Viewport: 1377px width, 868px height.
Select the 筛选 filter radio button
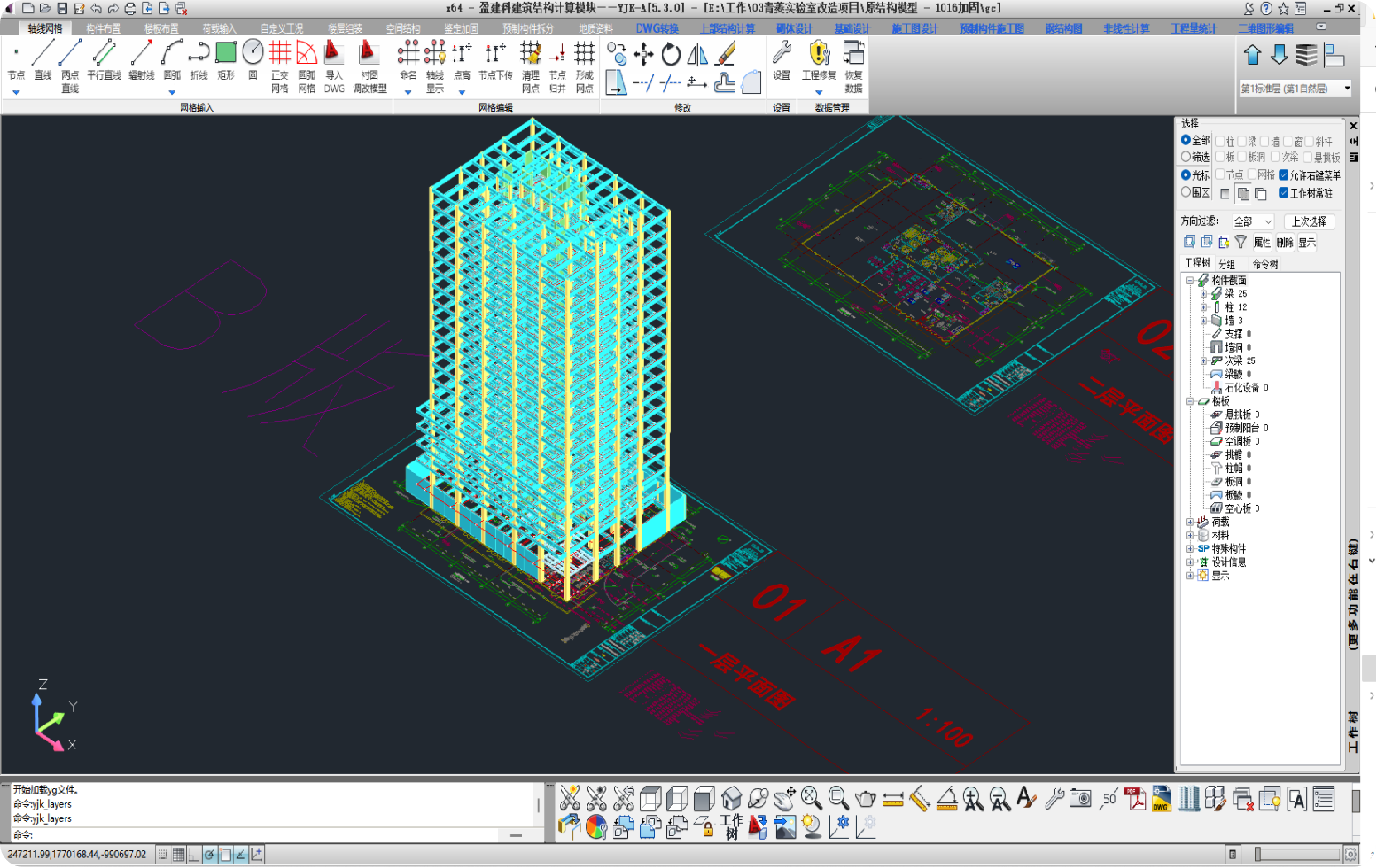[1186, 157]
